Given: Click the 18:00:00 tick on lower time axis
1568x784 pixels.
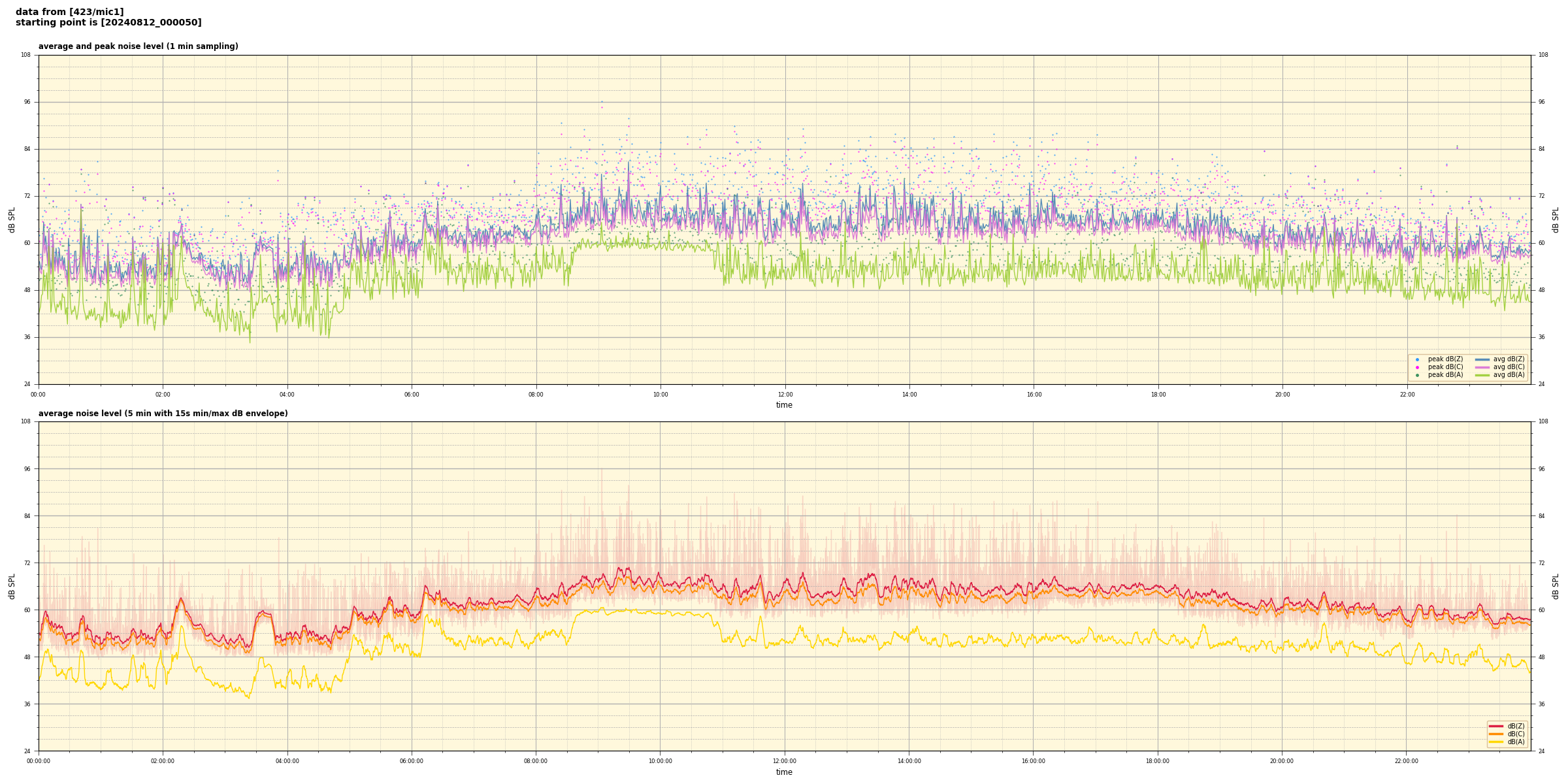Looking at the screenshot, I should [1158, 761].
